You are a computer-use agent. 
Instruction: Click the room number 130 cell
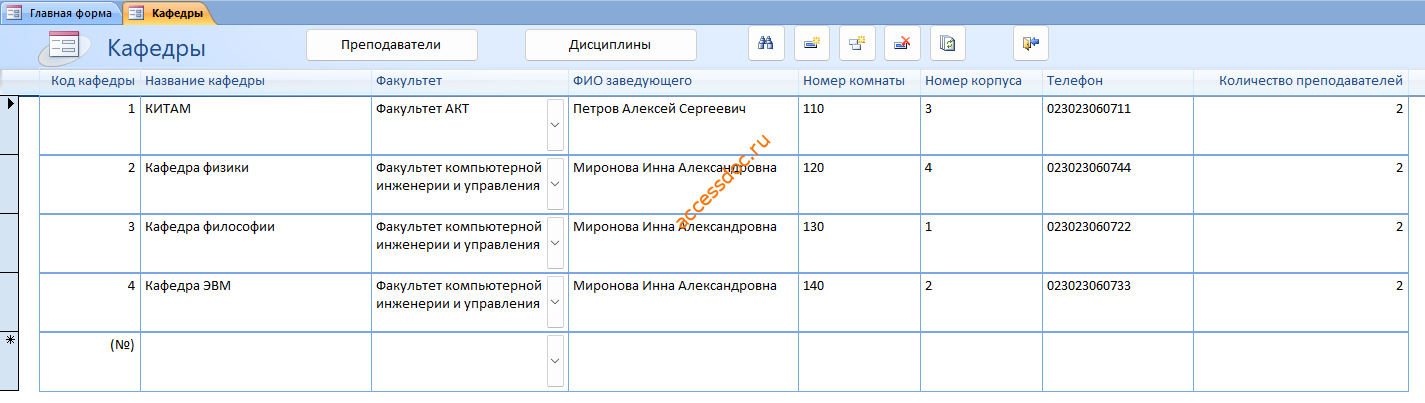click(x=859, y=243)
